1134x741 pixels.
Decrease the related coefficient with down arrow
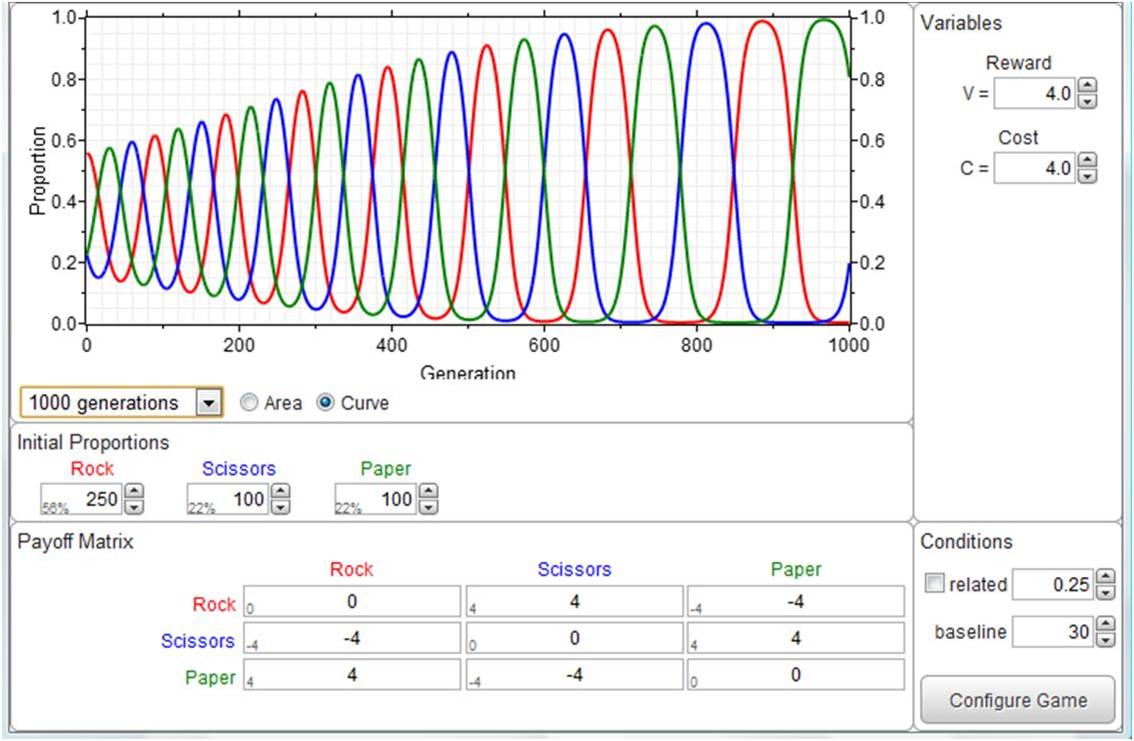(1105, 592)
